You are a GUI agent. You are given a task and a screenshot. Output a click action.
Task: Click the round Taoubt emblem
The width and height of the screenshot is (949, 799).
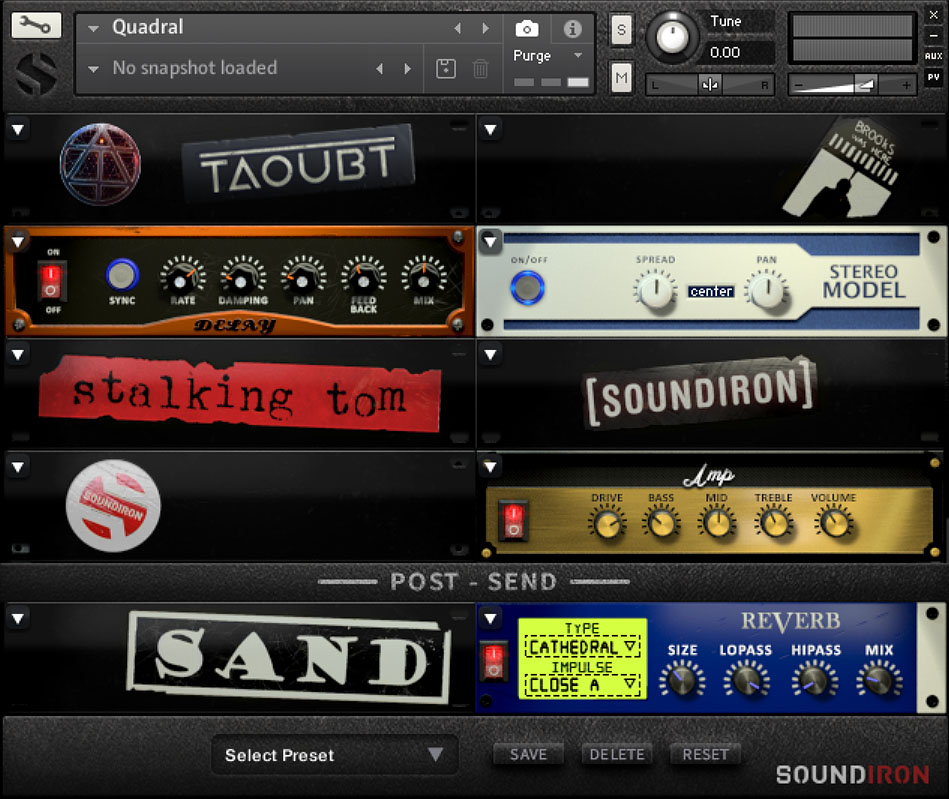tap(100, 164)
